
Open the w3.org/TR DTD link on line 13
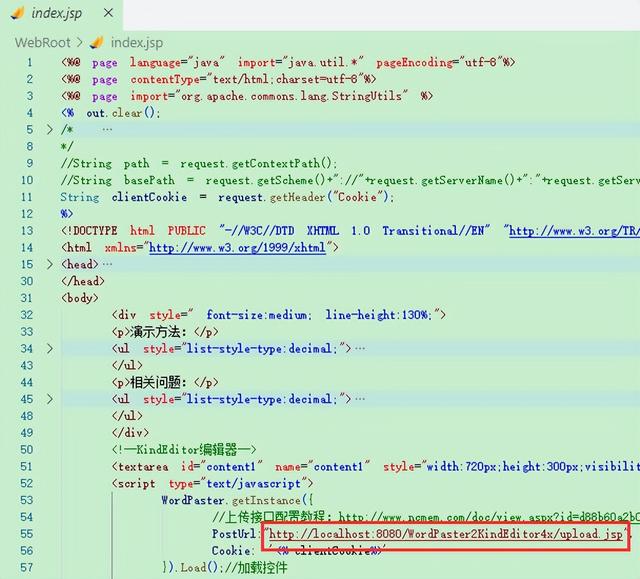(x=574, y=231)
